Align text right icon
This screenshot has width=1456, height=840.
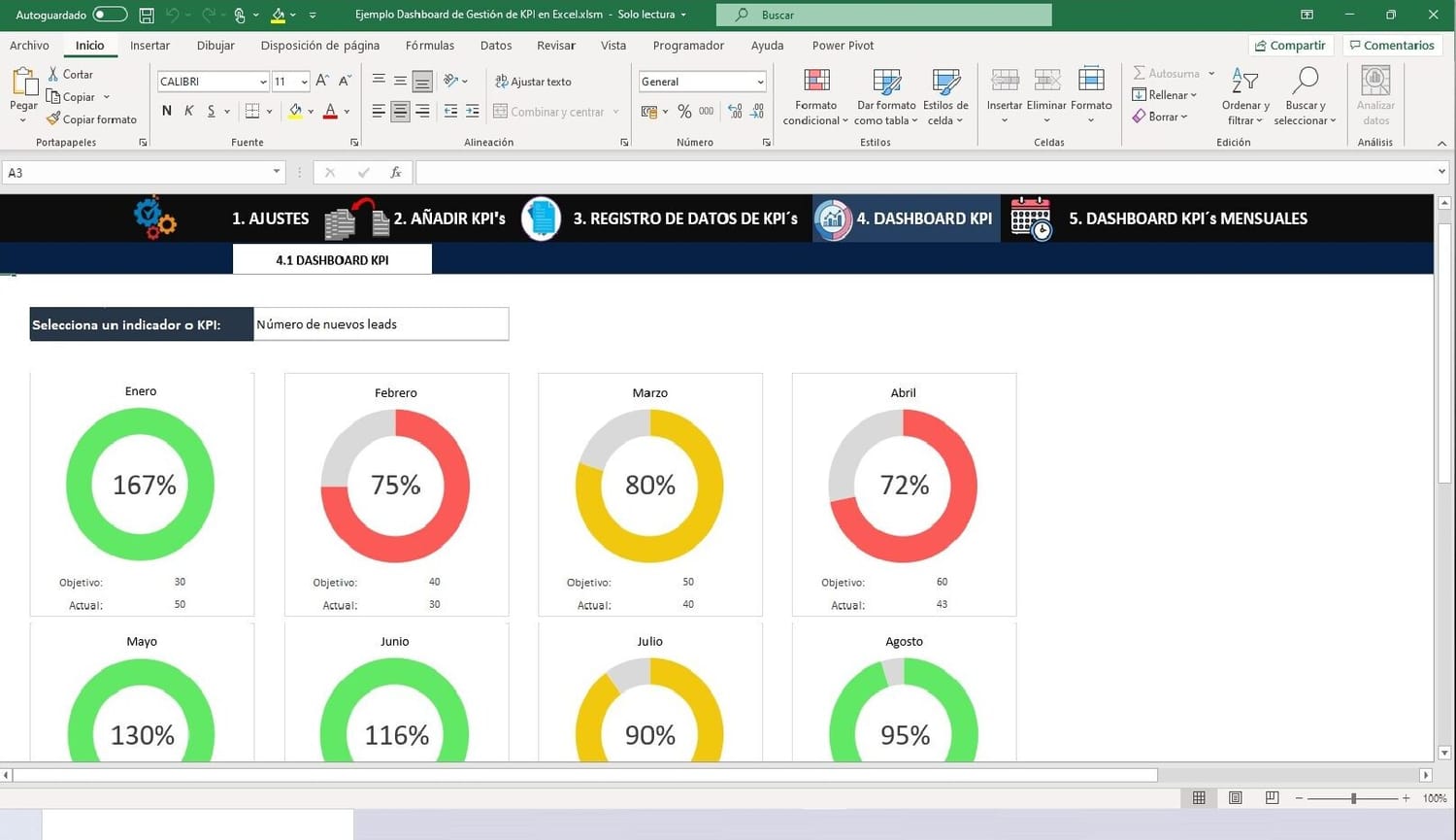click(x=422, y=112)
